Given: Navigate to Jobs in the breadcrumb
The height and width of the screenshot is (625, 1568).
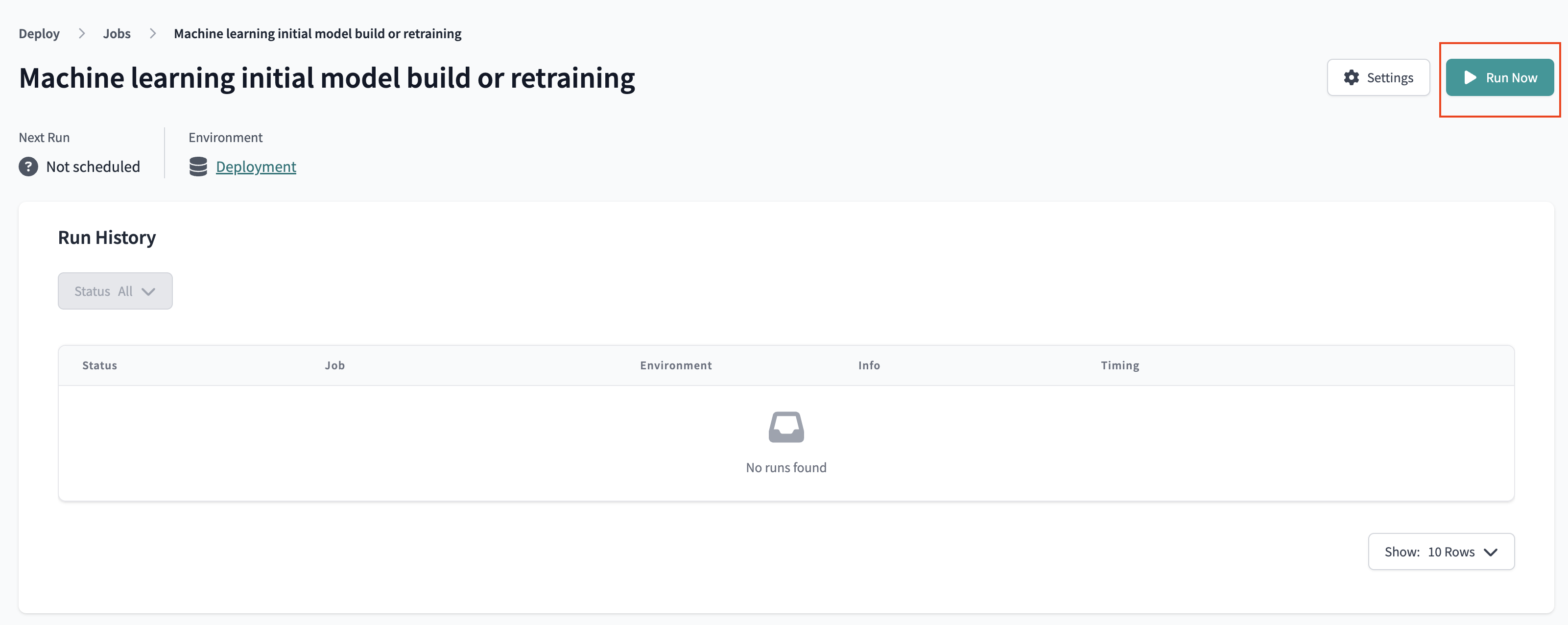Looking at the screenshot, I should pos(117,33).
